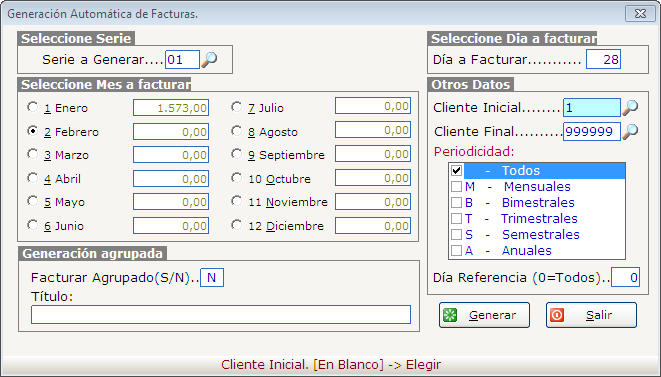This screenshot has width=661, height=377.
Task: Enable the T - Trimestrales checkbox
Action: (457, 218)
